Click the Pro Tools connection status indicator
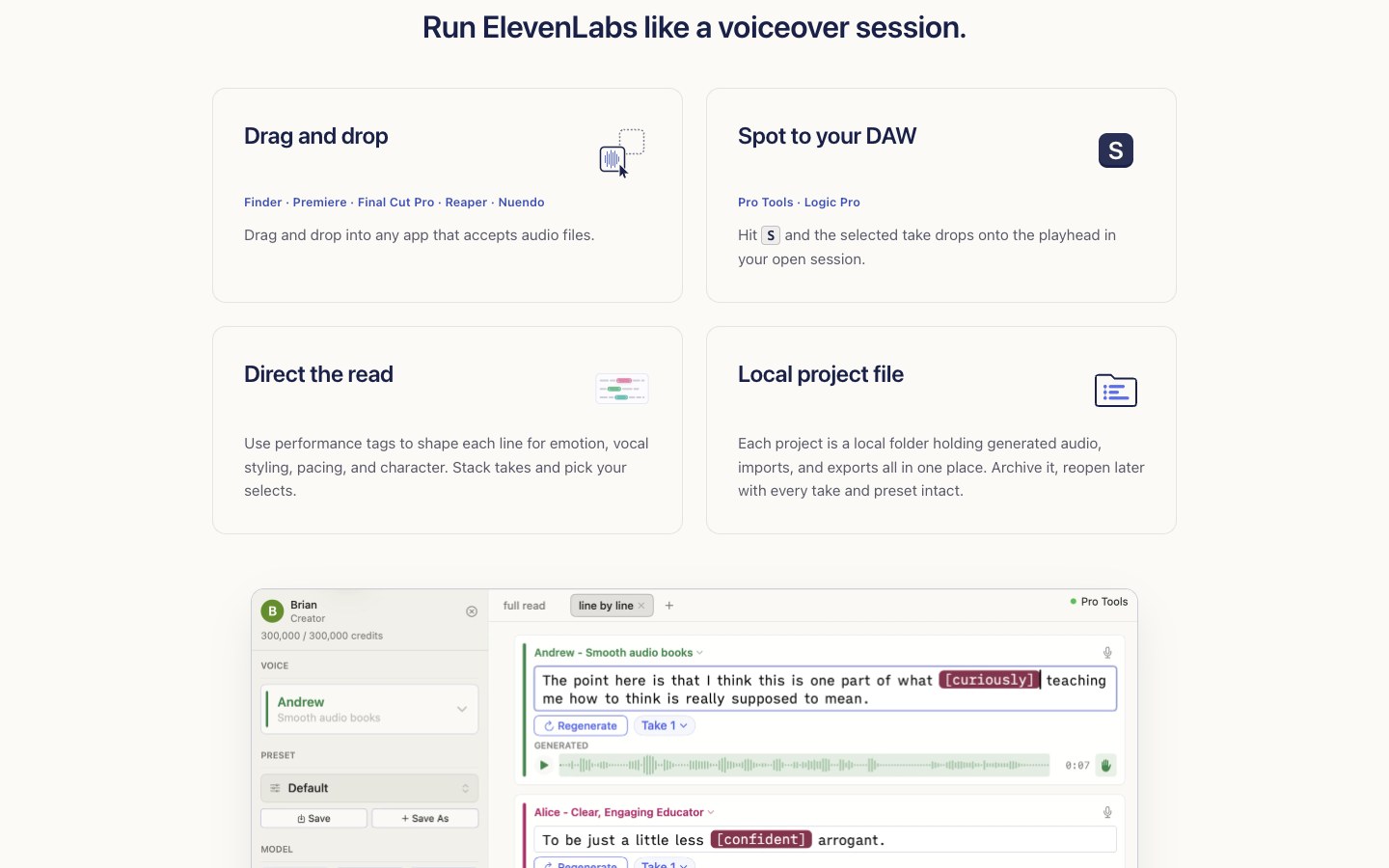Image resolution: width=1389 pixels, height=868 pixels. (1099, 602)
